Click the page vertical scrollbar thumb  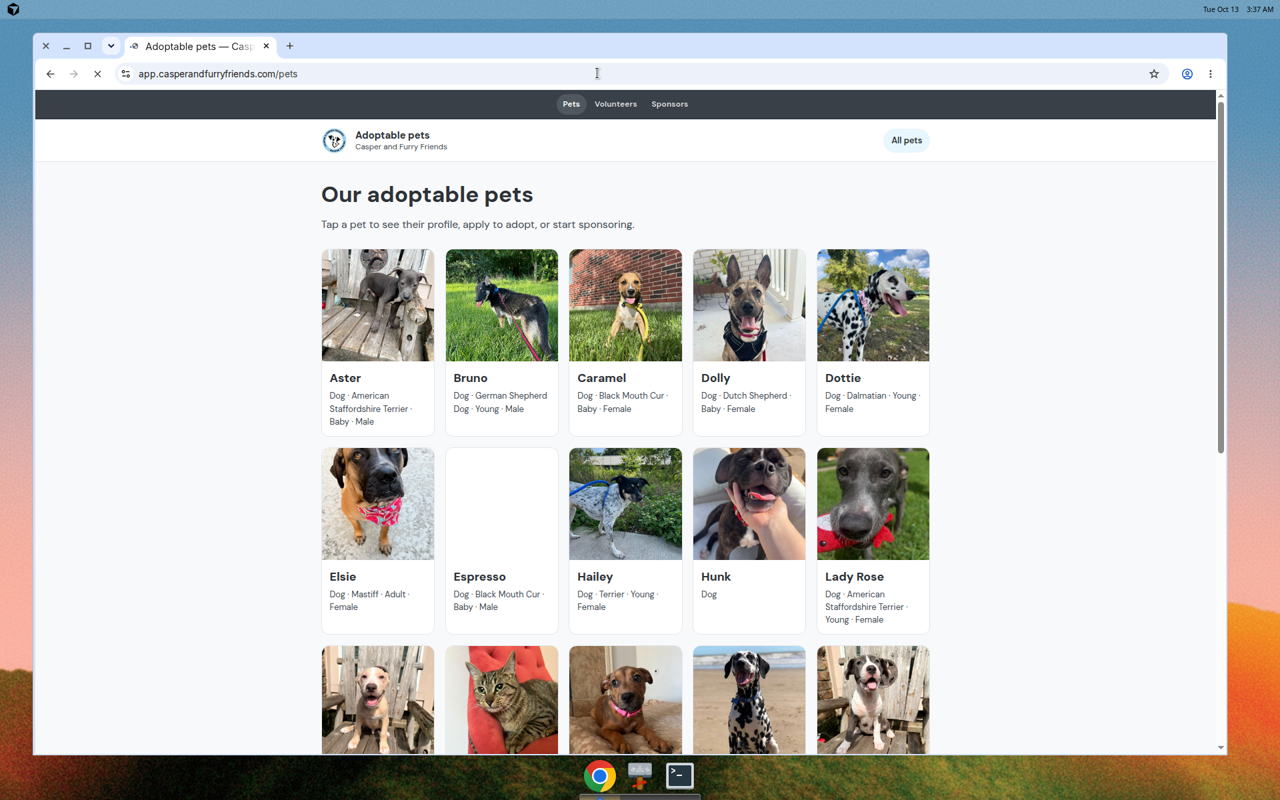pos(1221,277)
